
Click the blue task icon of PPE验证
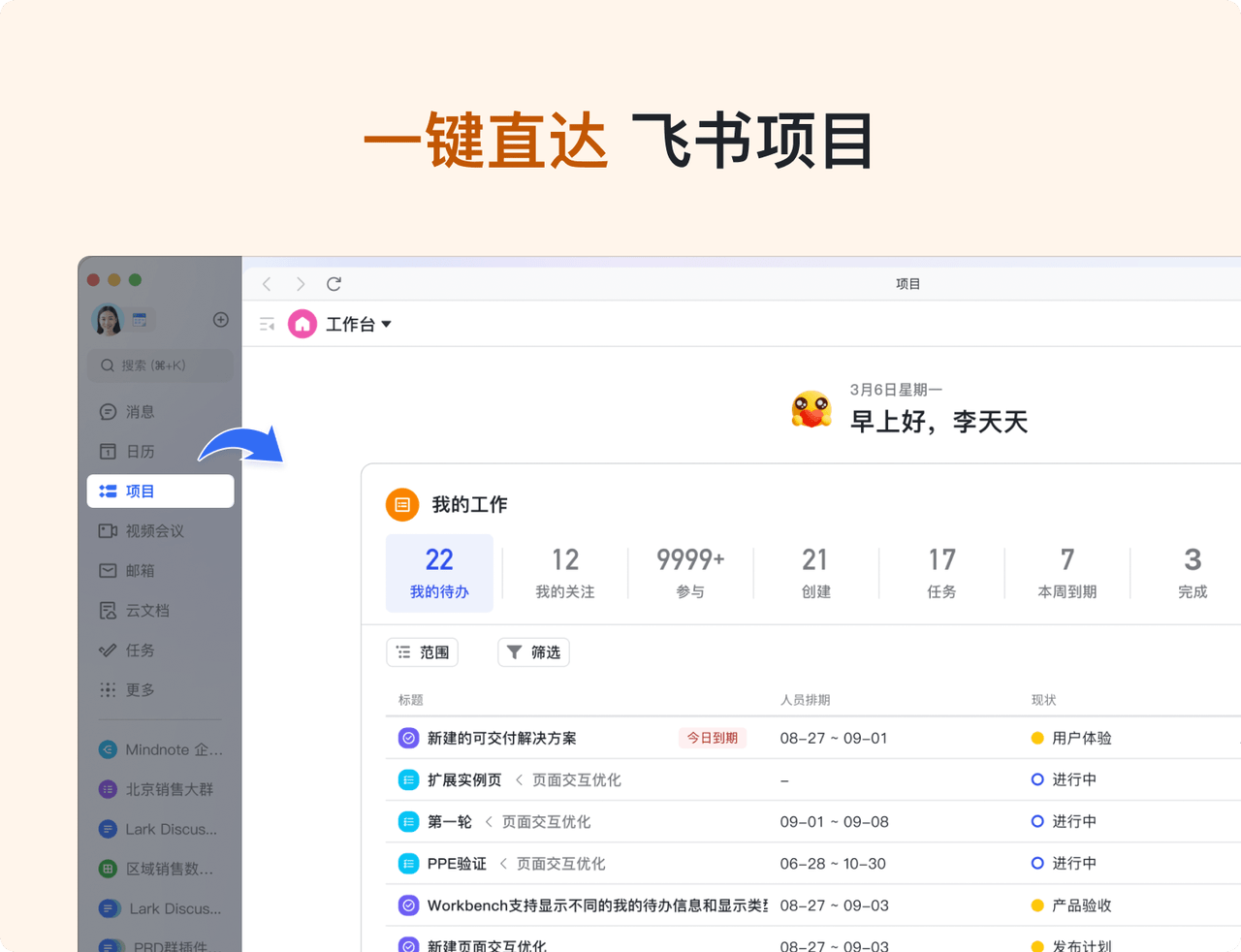(x=409, y=864)
